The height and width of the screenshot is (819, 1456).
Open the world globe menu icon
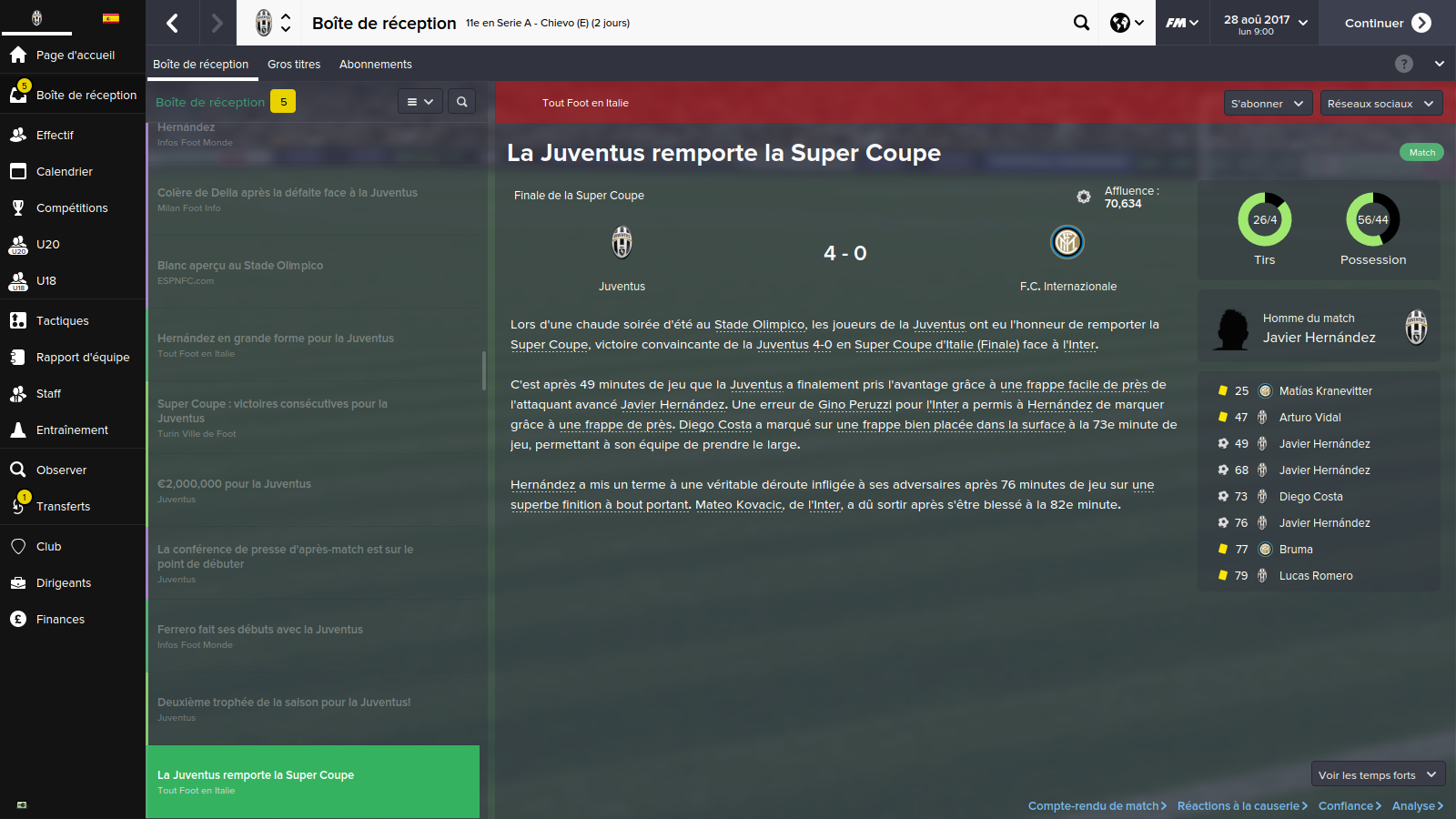coord(1127,23)
